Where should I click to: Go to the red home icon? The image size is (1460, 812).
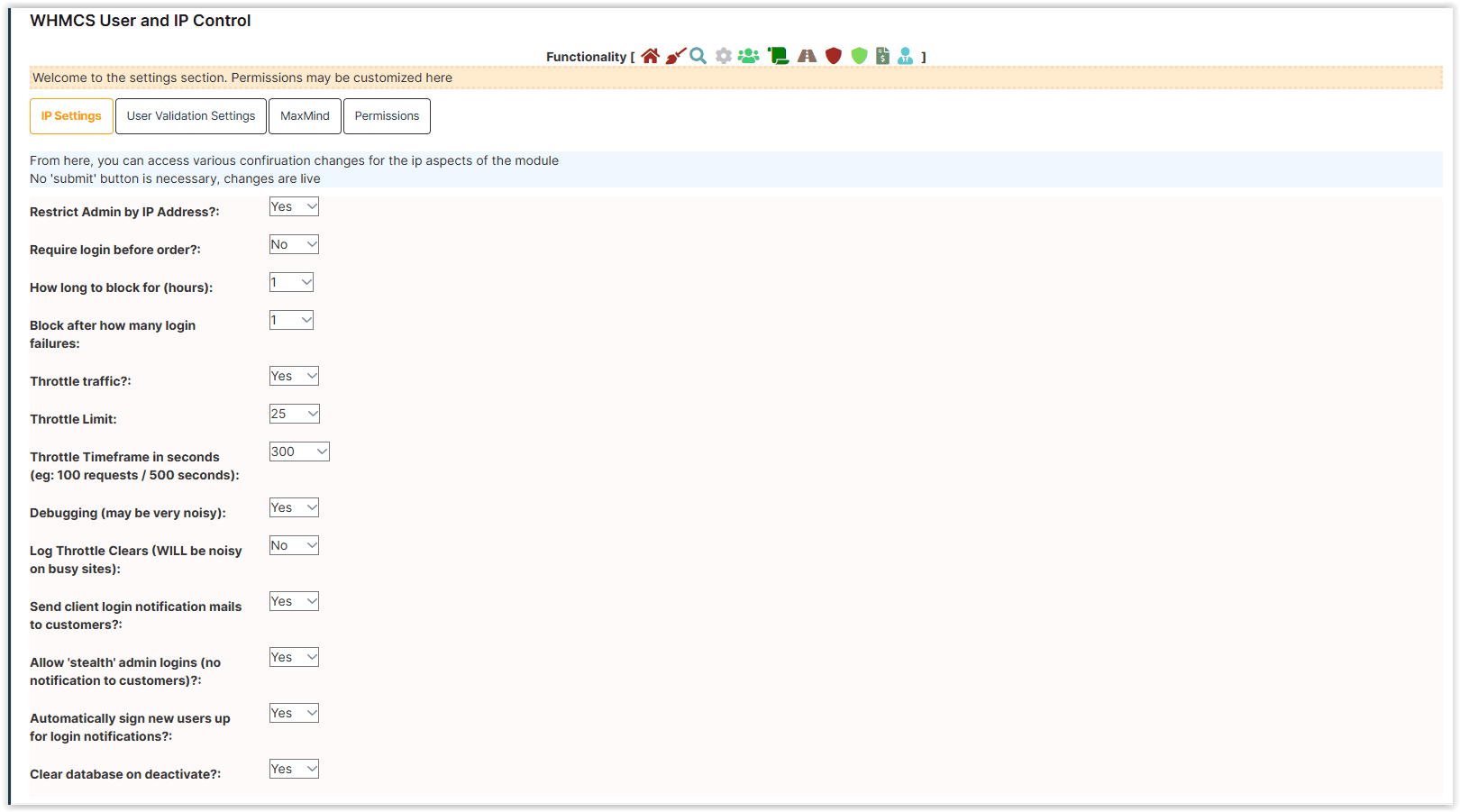pyautogui.click(x=650, y=56)
